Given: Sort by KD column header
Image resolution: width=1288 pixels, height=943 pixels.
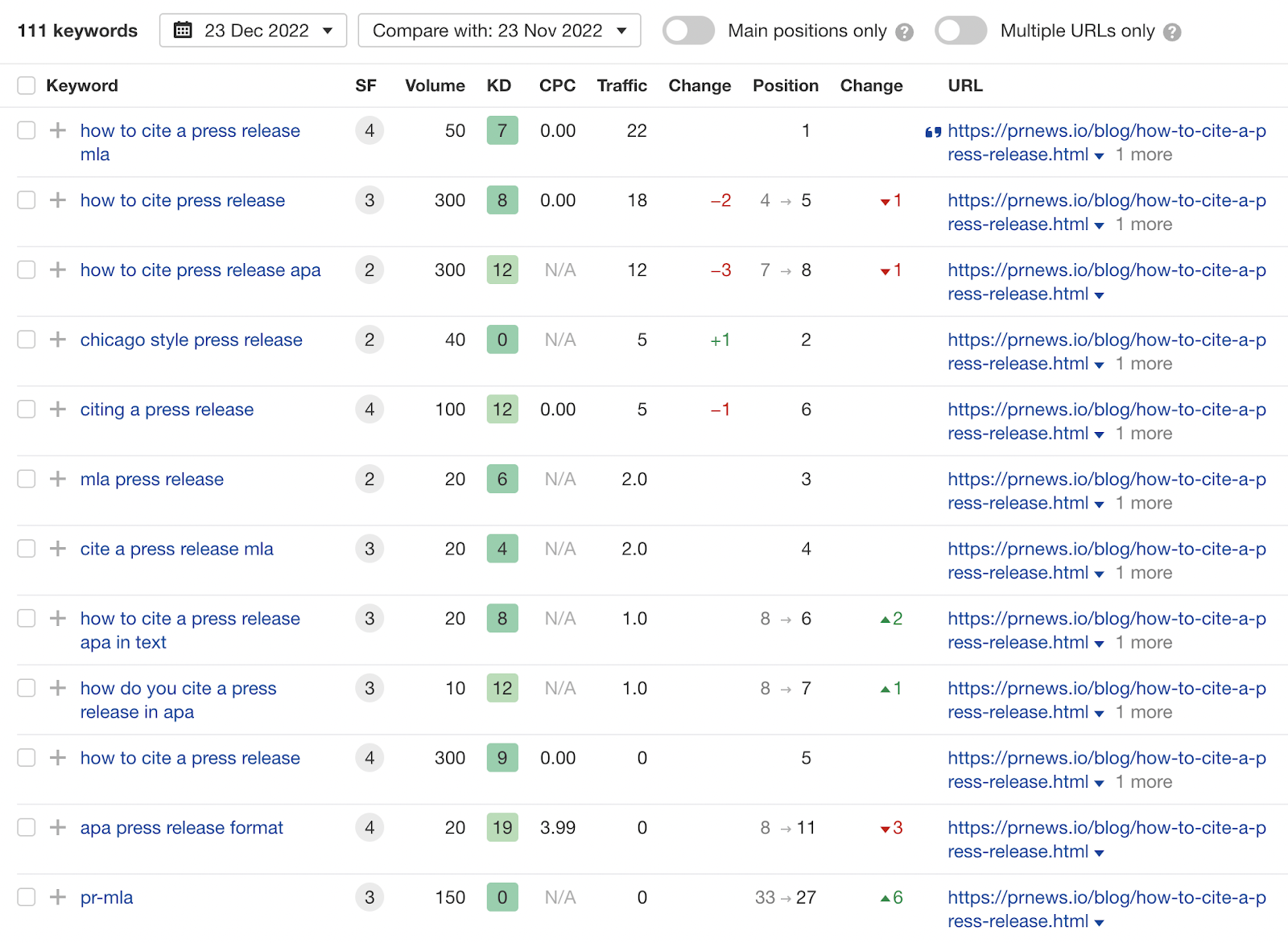Looking at the screenshot, I should coord(499,85).
